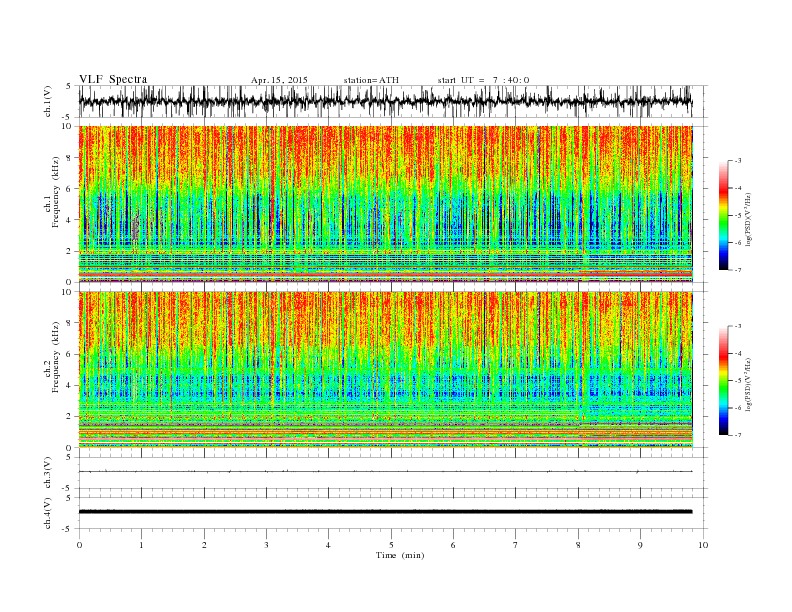Image resolution: width=792 pixels, height=612 pixels.
Task: Click the '9' tick on time axis
Action: (640, 545)
